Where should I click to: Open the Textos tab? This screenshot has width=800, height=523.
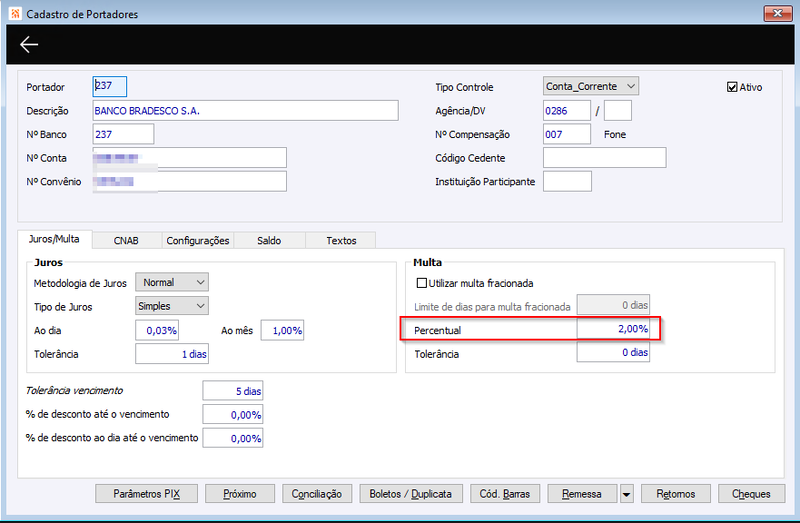pos(341,240)
